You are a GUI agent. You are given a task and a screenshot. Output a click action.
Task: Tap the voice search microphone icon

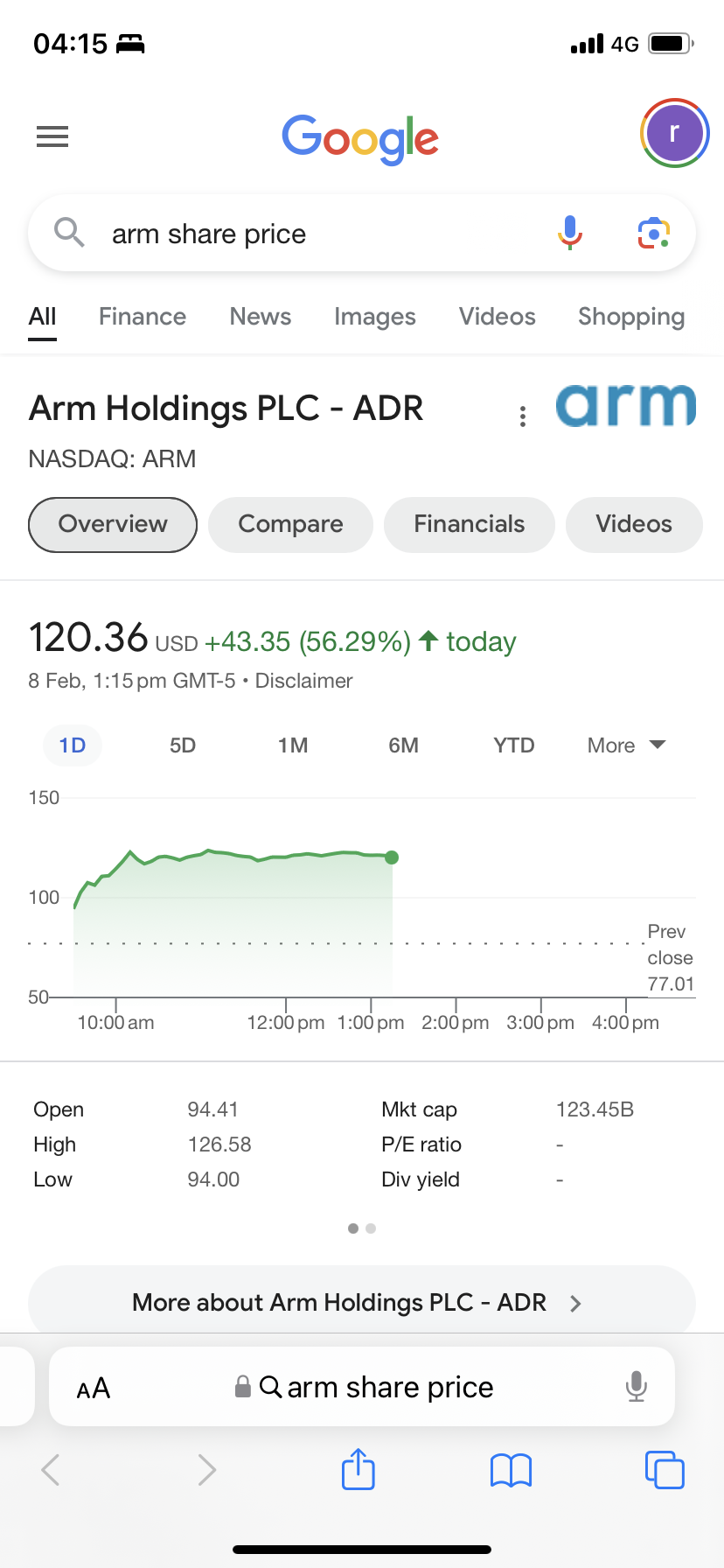point(570,233)
